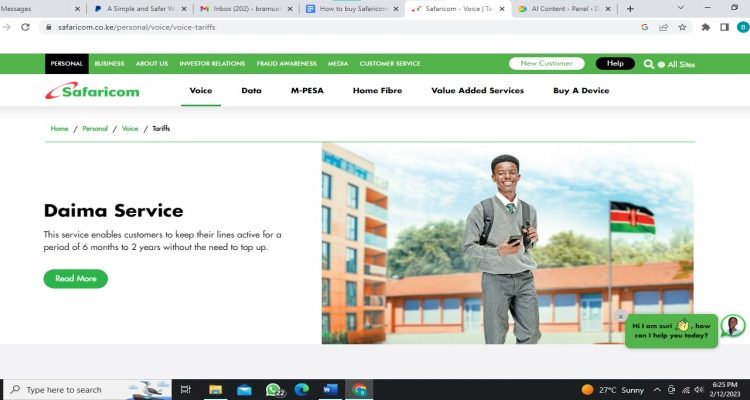Go to Home in the breadcrumb
Screen dimensions: 750x400
59,129
